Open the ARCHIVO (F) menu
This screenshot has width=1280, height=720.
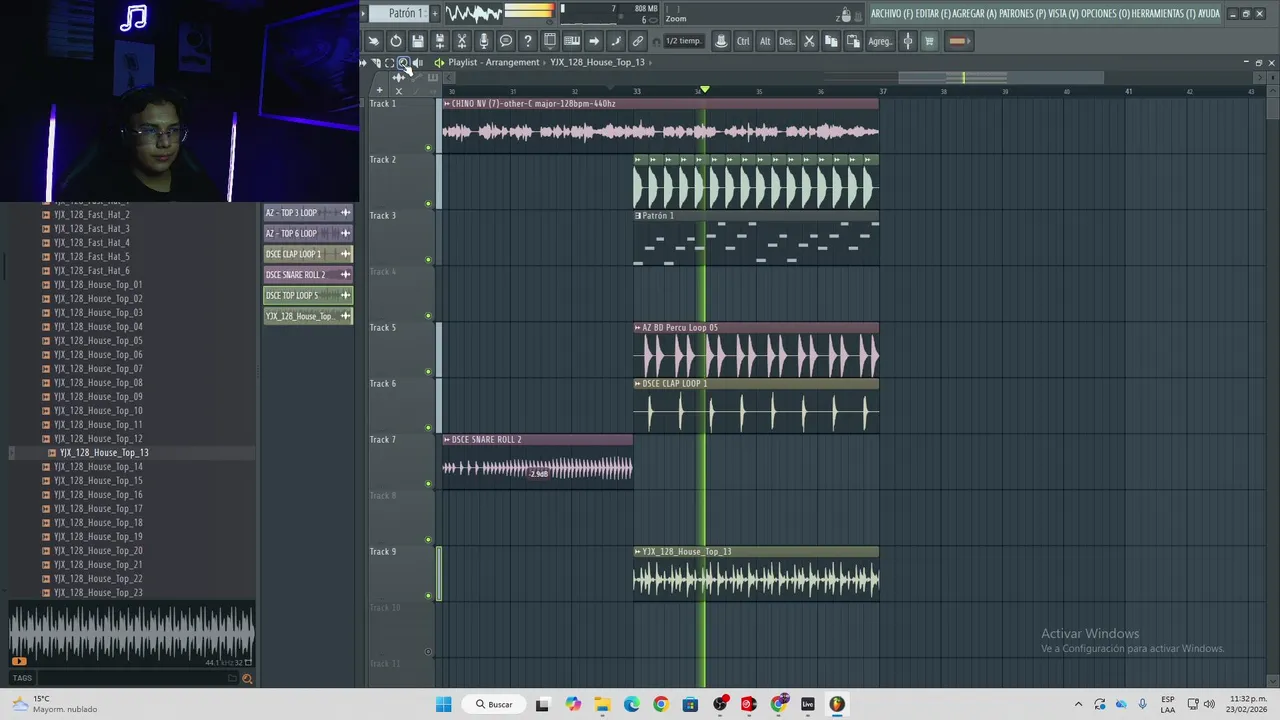[892, 14]
